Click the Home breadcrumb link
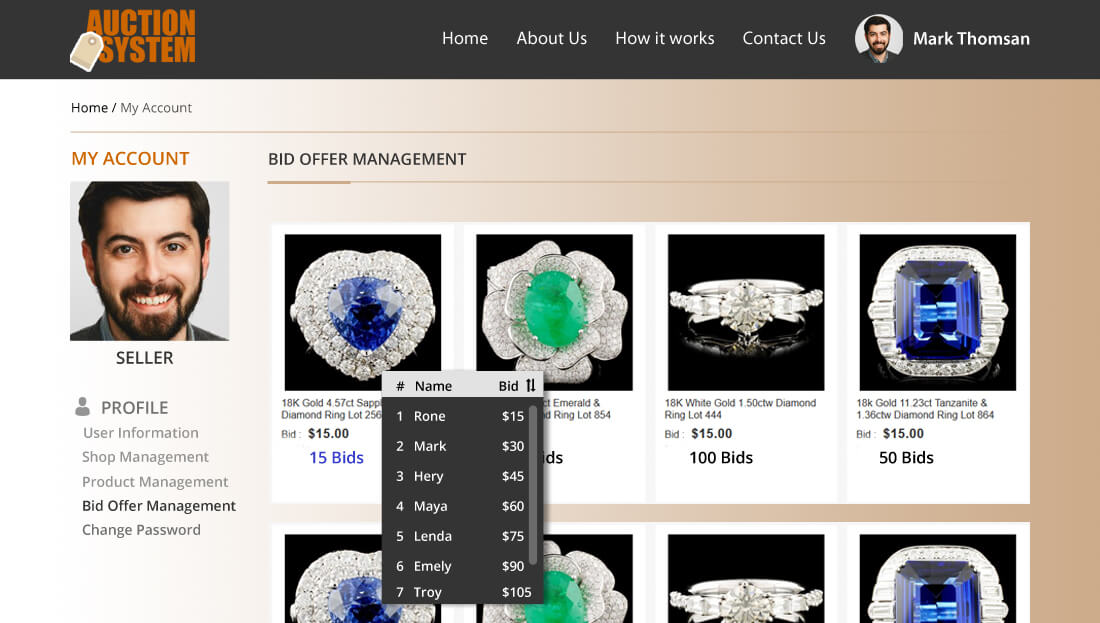This screenshot has height=623, width=1100. coord(89,108)
